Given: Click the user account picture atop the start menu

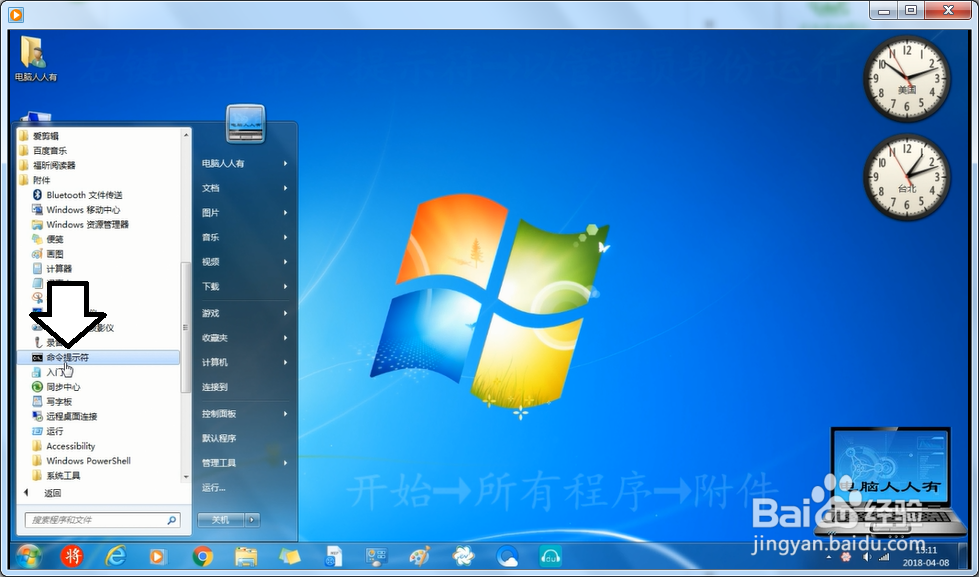Looking at the screenshot, I should pos(245,124).
